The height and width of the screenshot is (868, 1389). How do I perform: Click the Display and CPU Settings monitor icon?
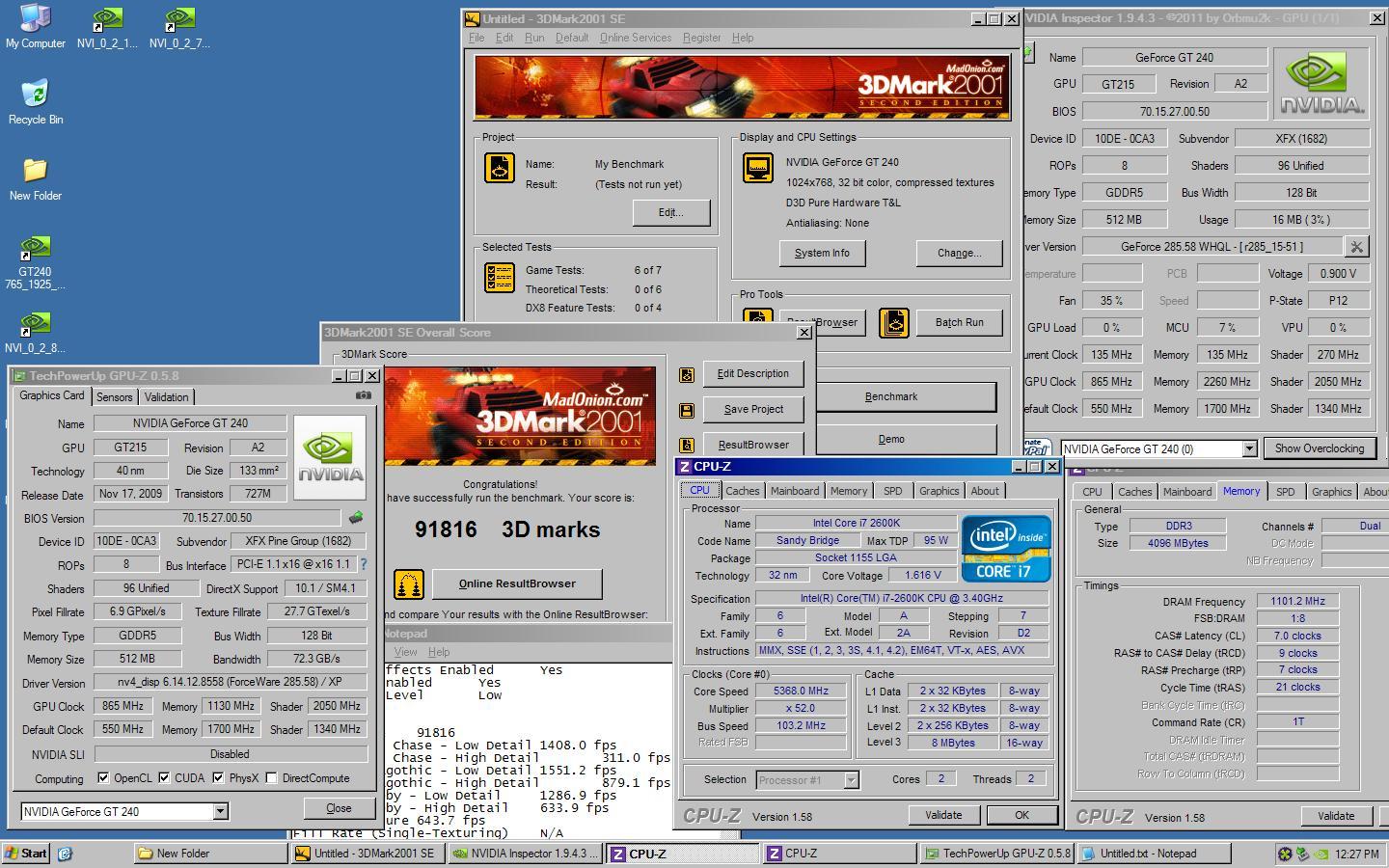click(758, 168)
